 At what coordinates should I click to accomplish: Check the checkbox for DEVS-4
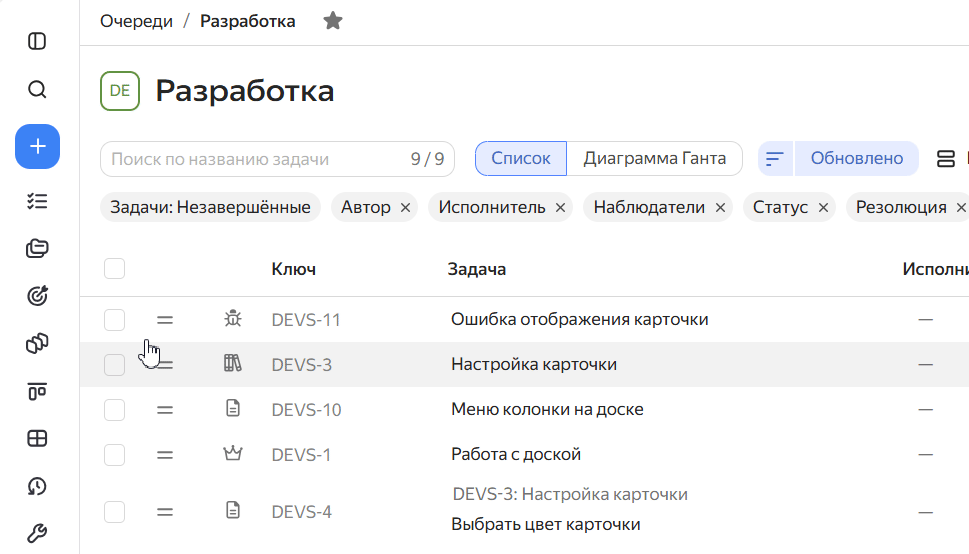tap(114, 512)
